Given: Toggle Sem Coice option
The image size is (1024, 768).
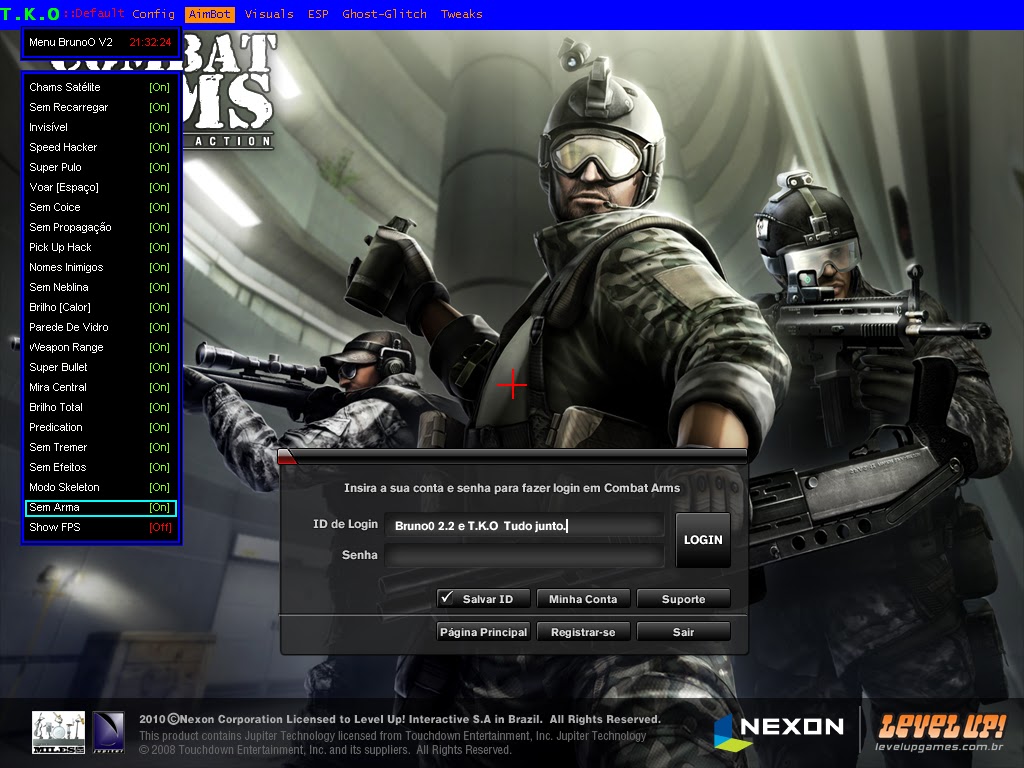Looking at the screenshot, I should (x=100, y=207).
